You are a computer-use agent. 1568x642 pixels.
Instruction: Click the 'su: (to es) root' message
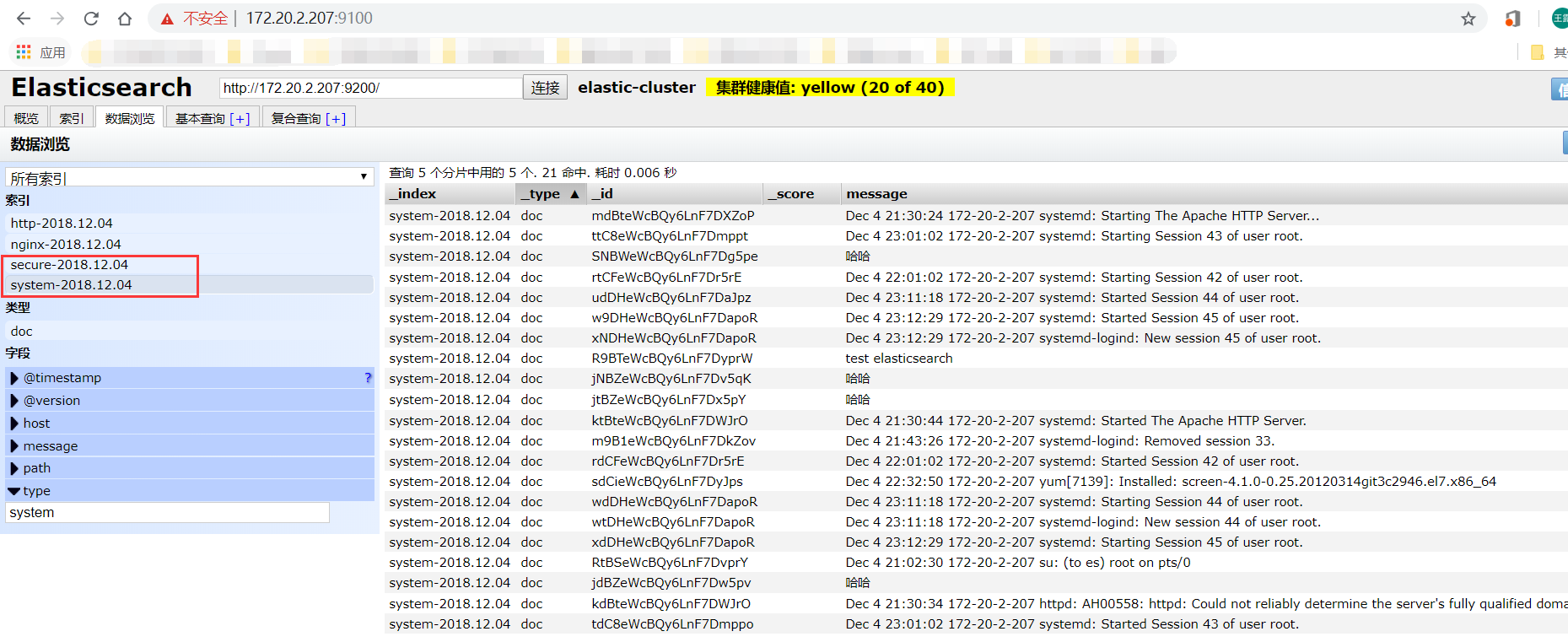(1018, 563)
